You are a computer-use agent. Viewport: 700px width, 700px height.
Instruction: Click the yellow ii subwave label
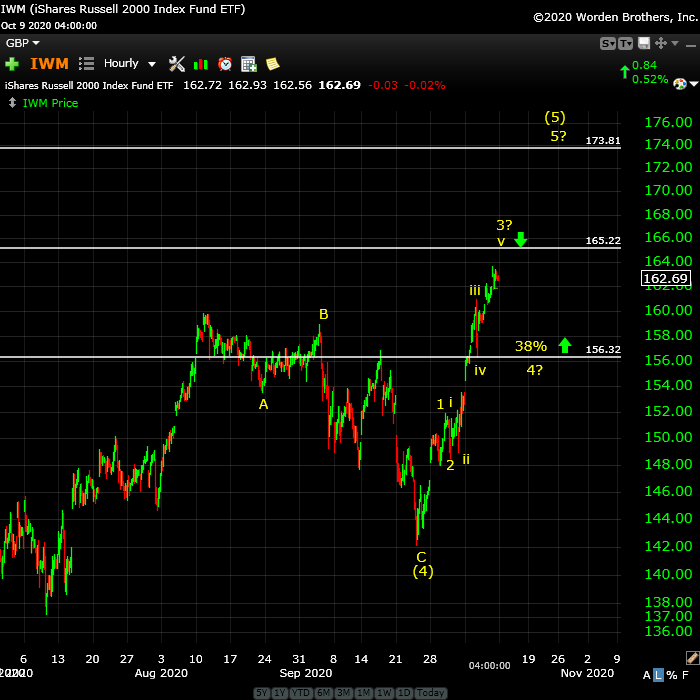point(466,458)
